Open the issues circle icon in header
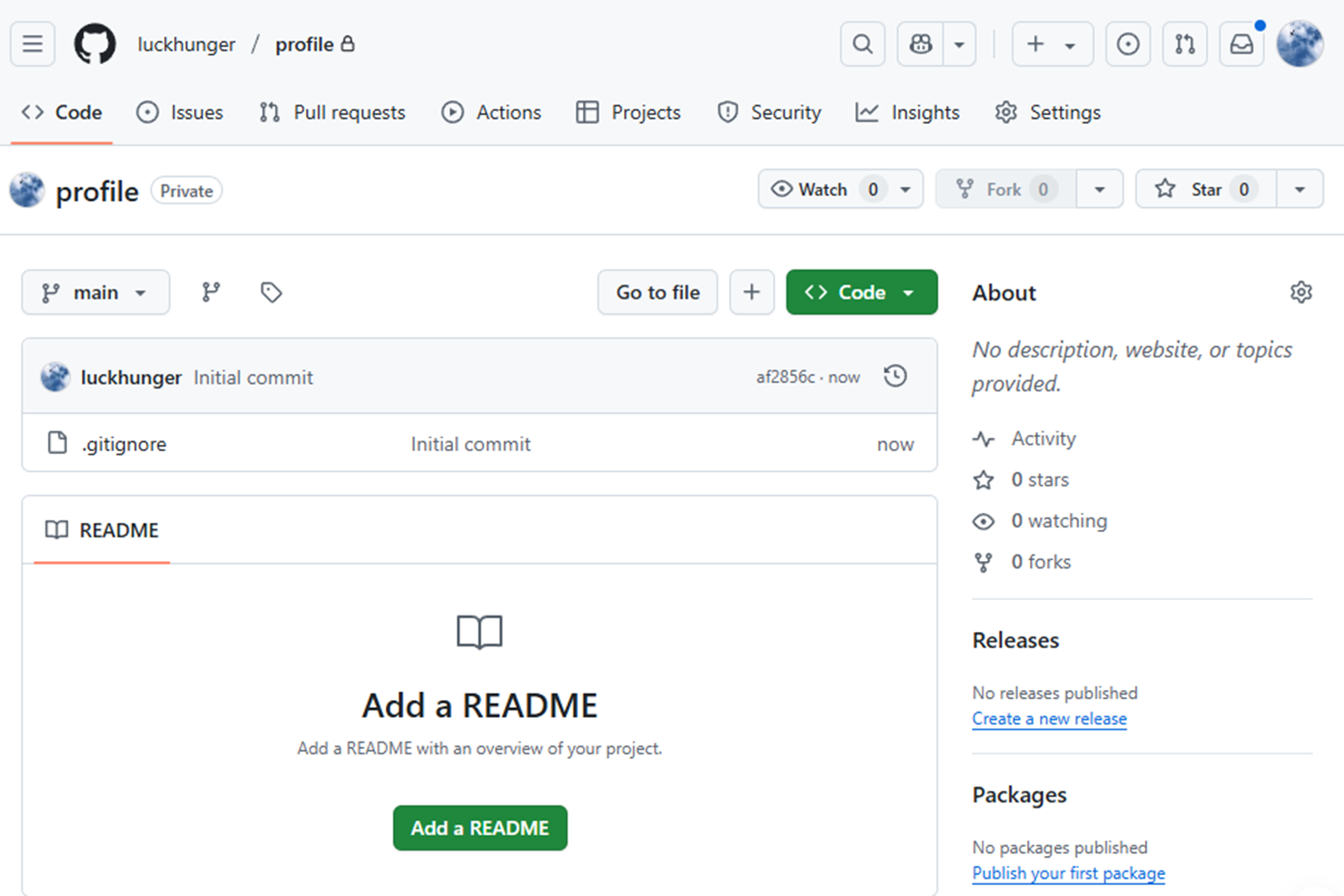The image size is (1344, 896). point(1128,44)
